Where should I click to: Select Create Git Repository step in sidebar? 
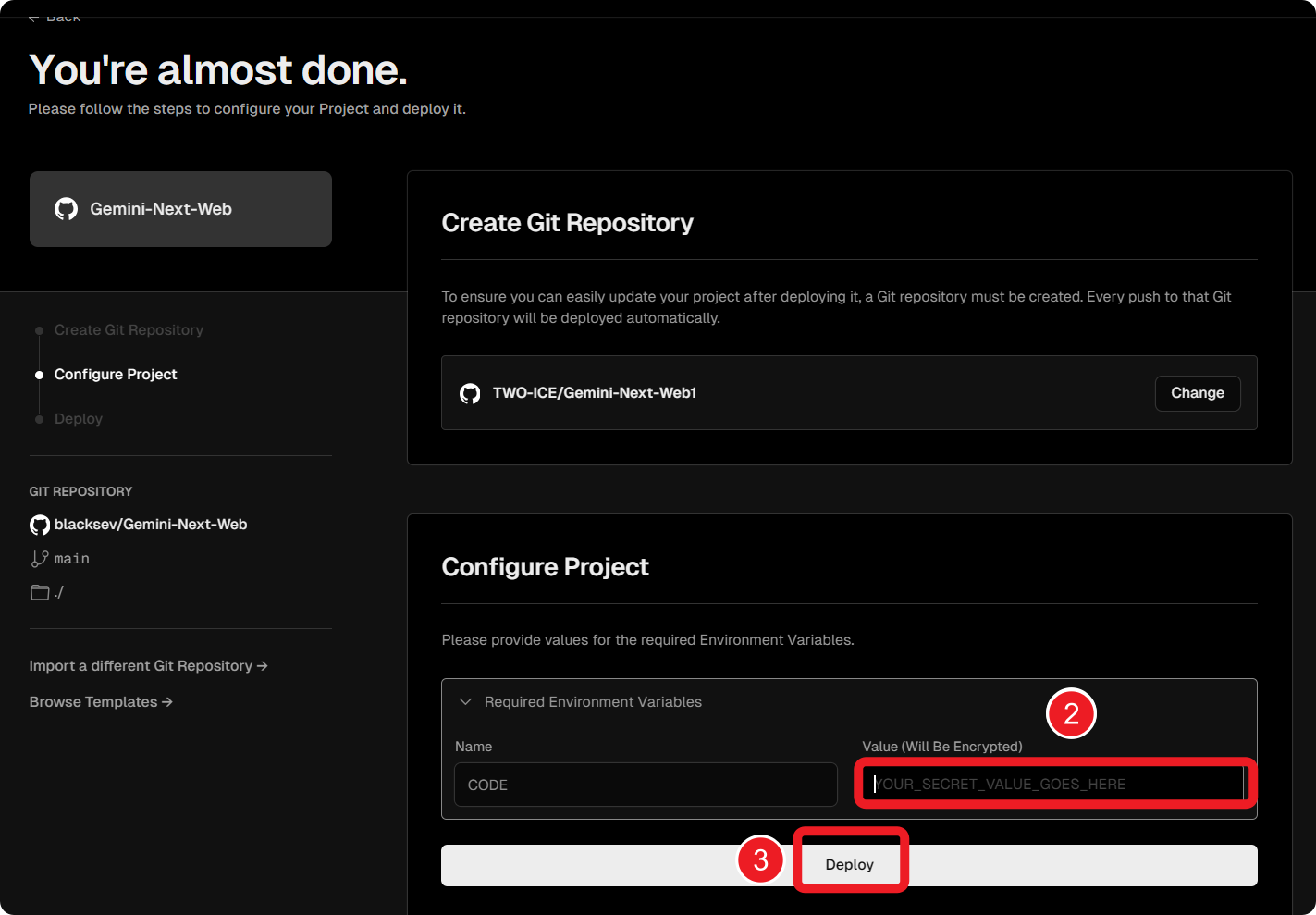(129, 330)
